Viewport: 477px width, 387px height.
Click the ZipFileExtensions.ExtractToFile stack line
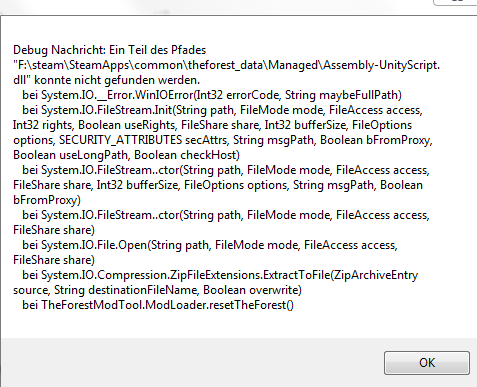(x=220, y=275)
